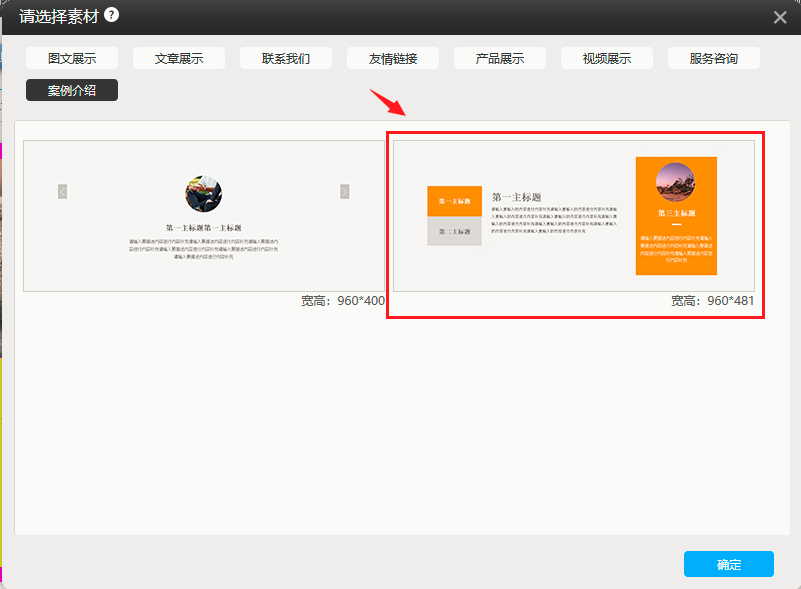Click the 第三主标题 heading on orange card
The height and width of the screenshot is (589, 801).
(x=675, y=213)
